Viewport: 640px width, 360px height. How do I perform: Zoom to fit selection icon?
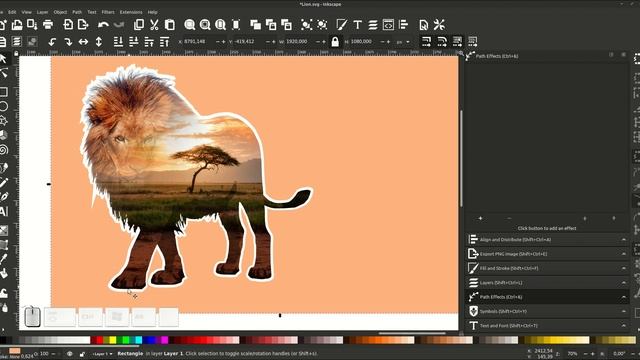(x=189, y=24)
